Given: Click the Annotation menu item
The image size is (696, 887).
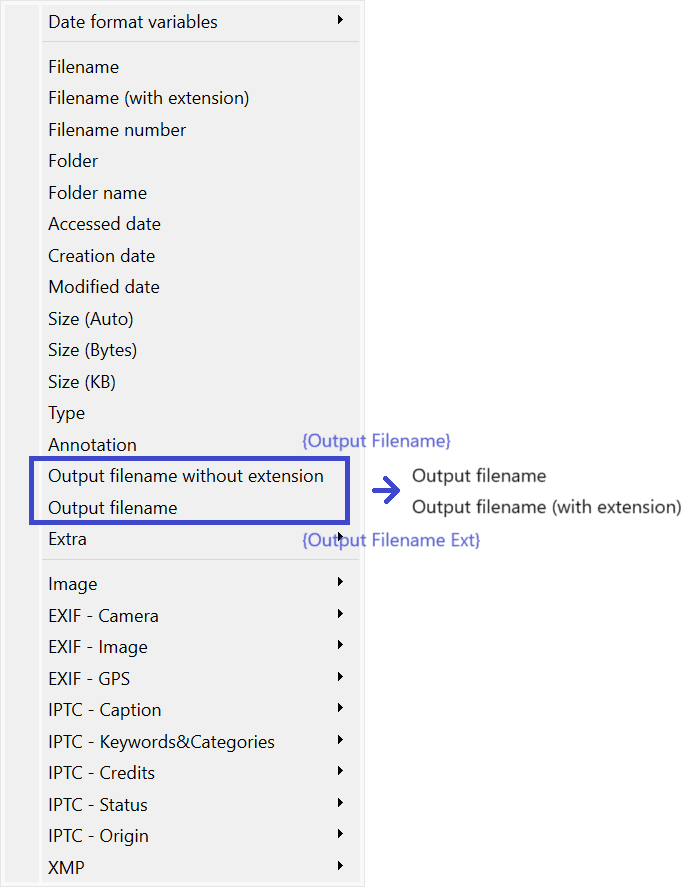Looking at the screenshot, I should click(93, 445).
